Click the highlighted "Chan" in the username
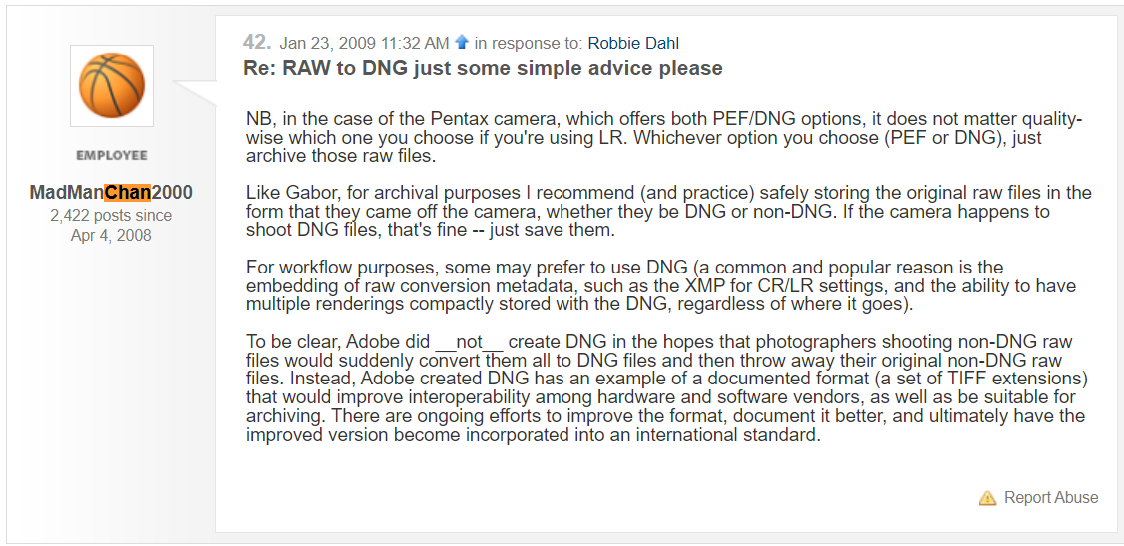1124x546 pixels. [127, 193]
